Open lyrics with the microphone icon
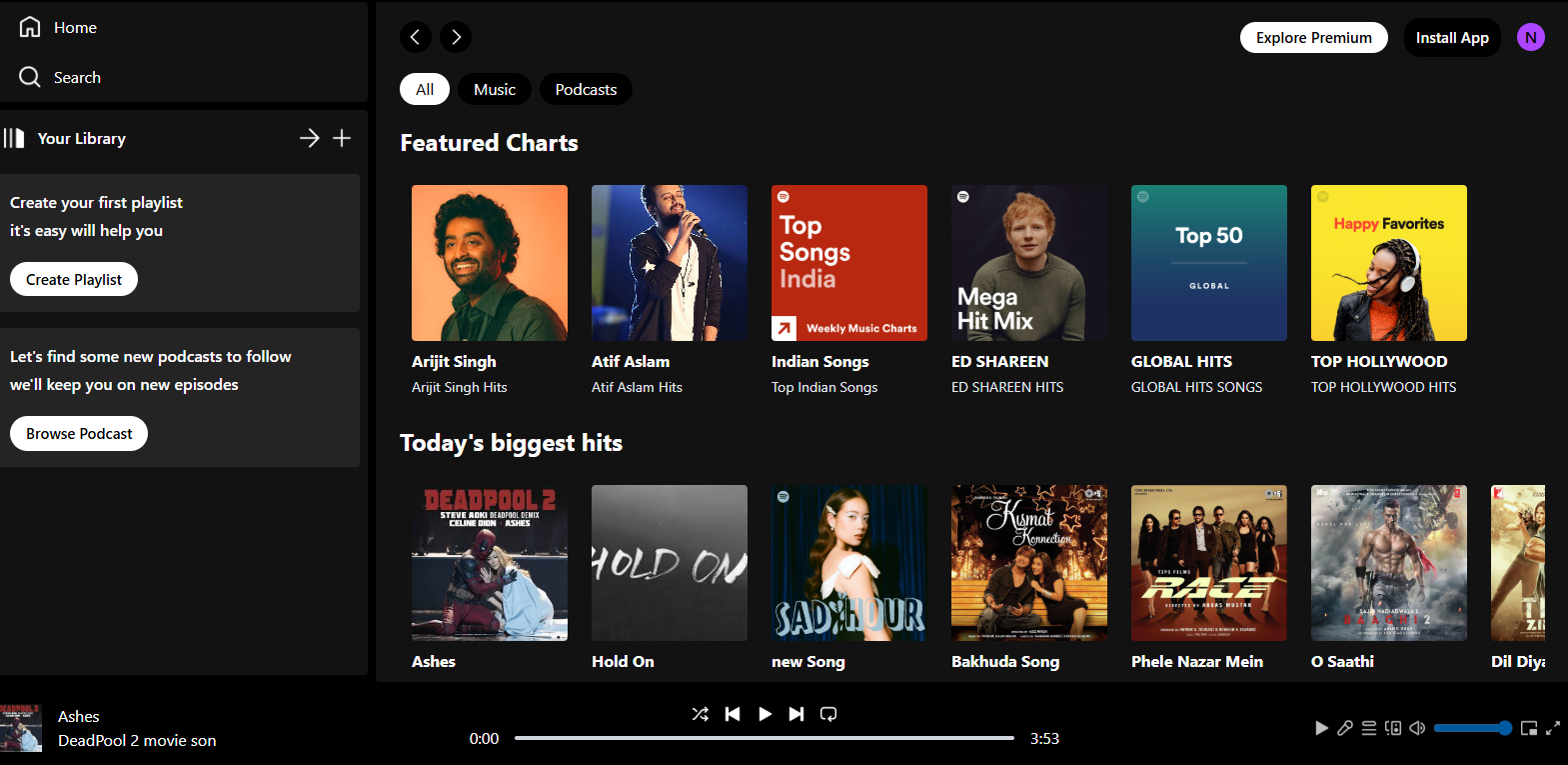The width and height of the screenshot is (1568, 765). point(1345,728)
